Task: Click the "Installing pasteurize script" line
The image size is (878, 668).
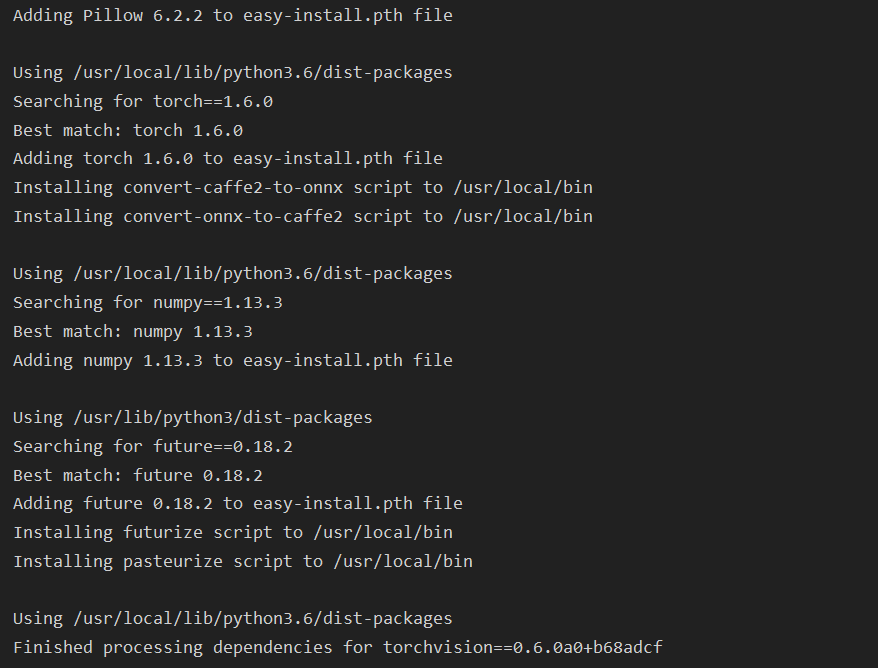Action: tap(242, 561)
